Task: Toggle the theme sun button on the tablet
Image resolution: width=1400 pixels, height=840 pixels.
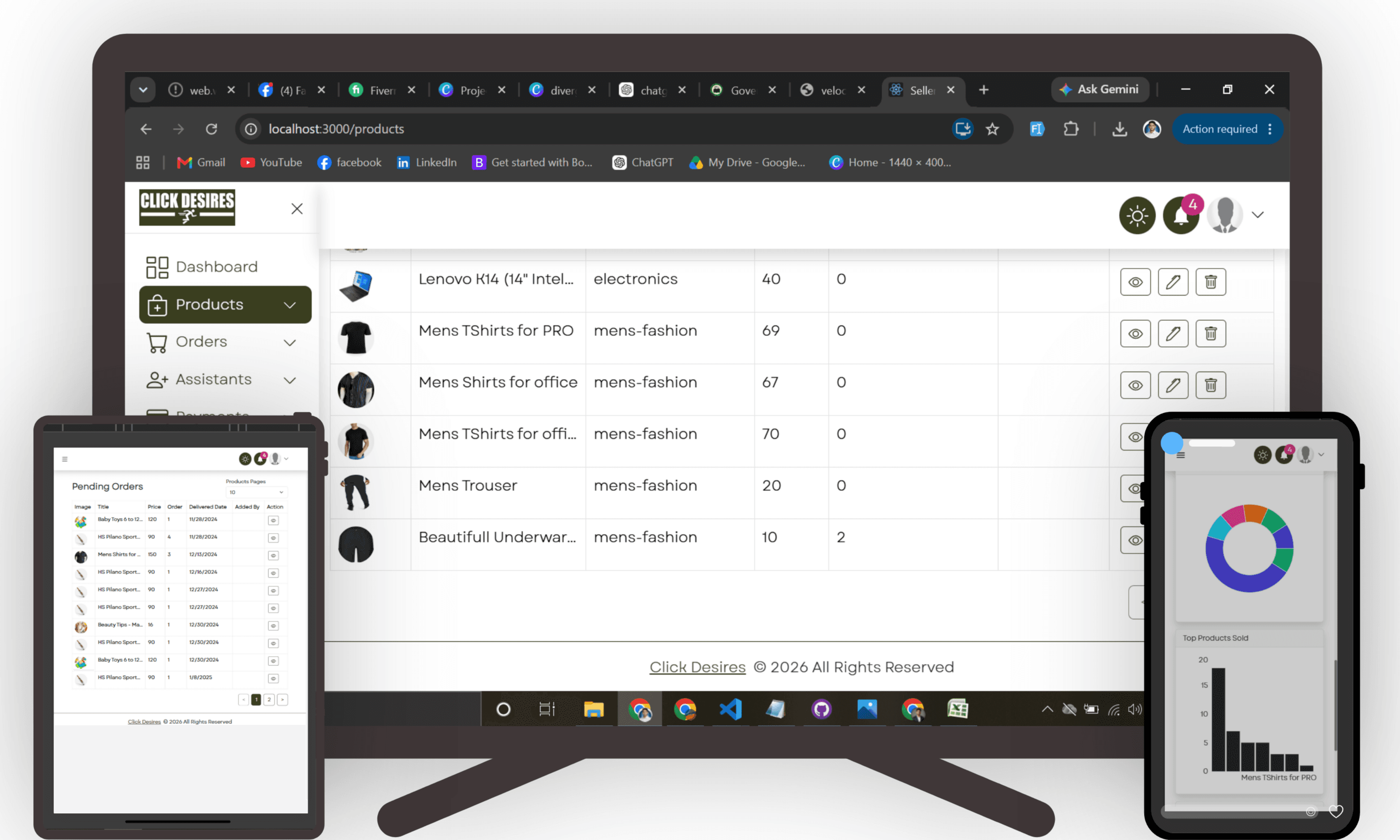Action: [245, 458]
